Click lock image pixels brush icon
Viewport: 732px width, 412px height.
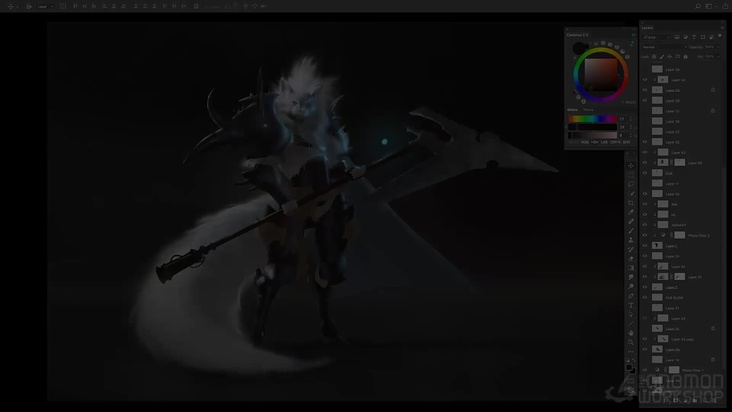tap(662, 56)
